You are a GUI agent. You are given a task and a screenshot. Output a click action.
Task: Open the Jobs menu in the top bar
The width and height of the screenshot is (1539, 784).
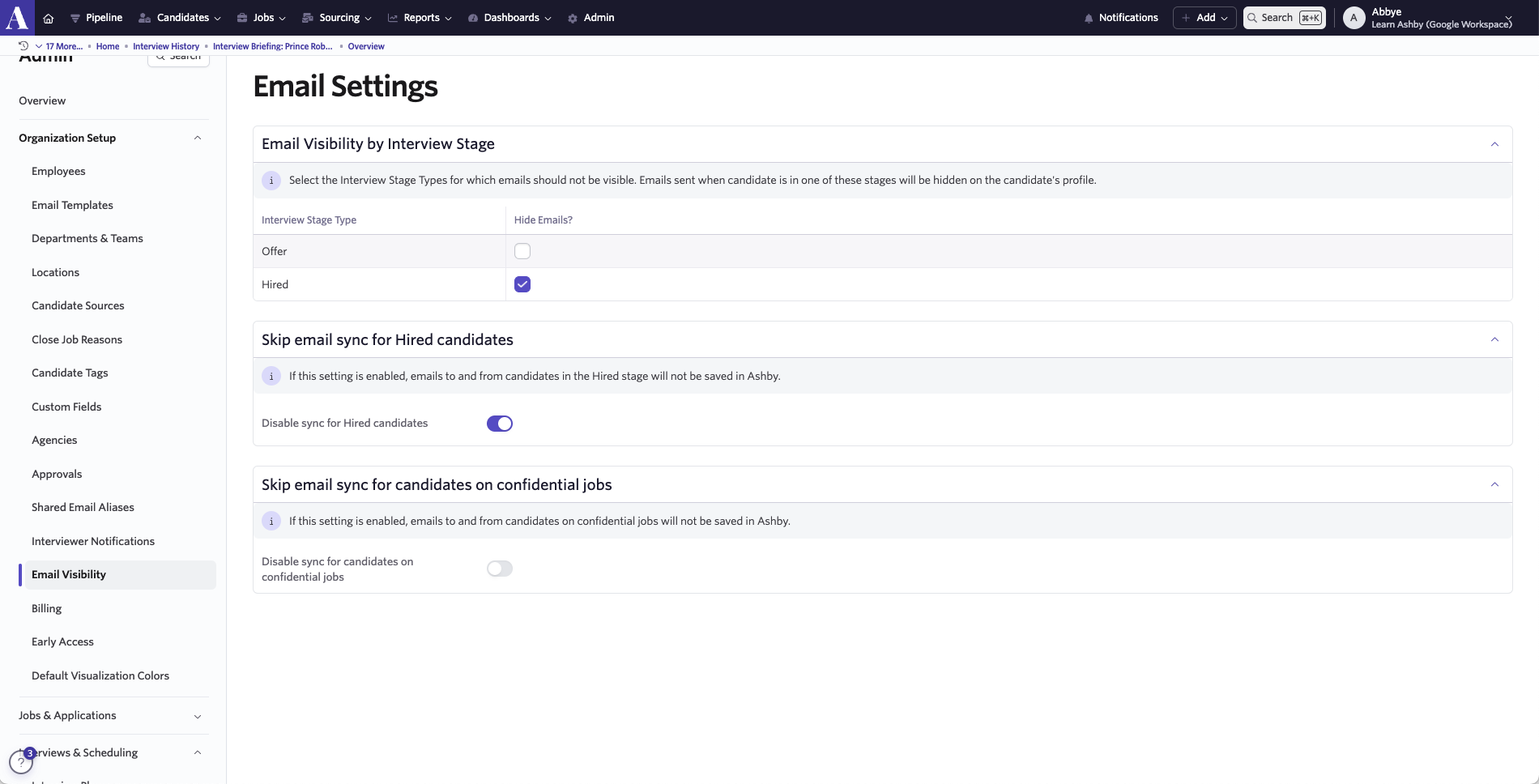pos(262,18)
